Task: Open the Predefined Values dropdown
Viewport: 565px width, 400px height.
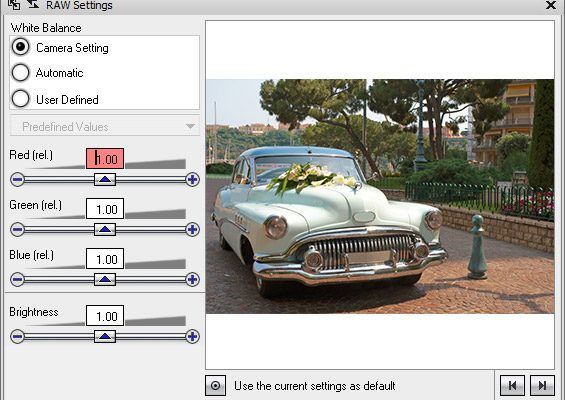Action: [105, 126]
